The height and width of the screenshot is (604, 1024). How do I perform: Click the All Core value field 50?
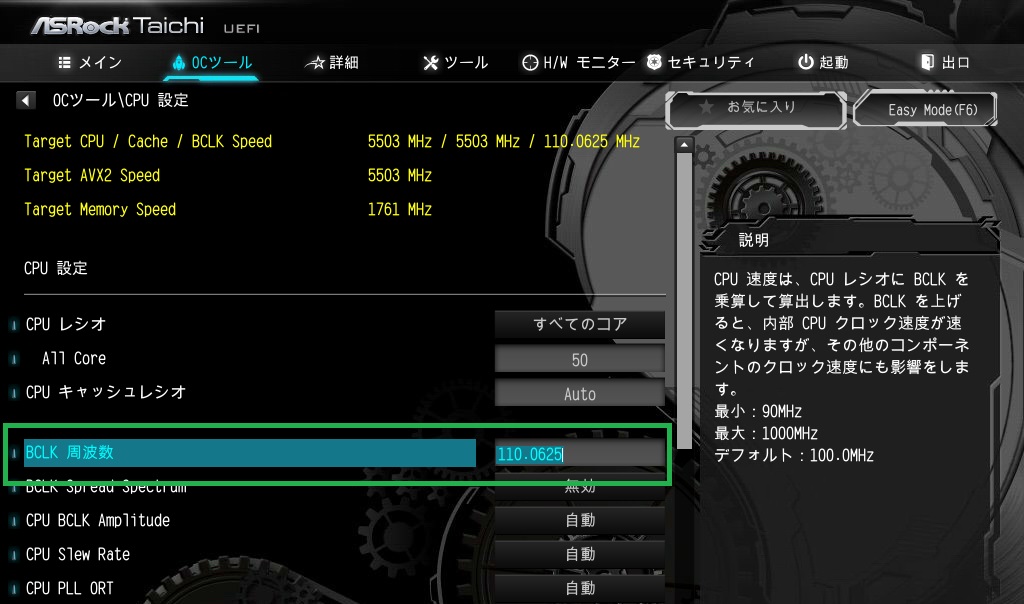pos(580,360)
